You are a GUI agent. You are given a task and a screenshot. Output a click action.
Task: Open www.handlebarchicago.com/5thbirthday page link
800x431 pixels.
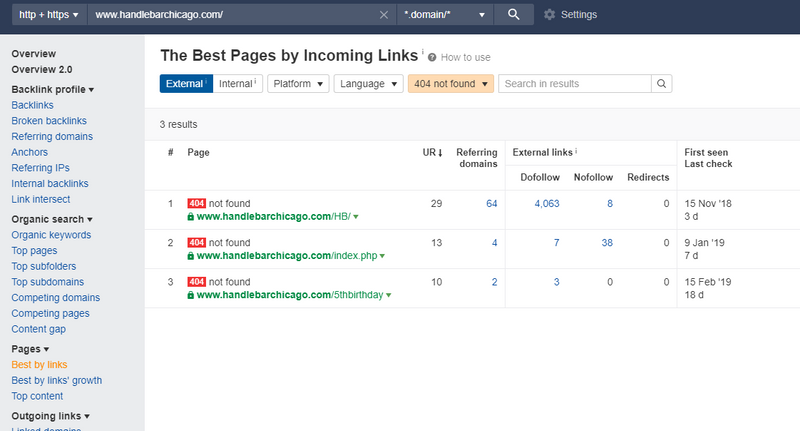tap(290, 295)
